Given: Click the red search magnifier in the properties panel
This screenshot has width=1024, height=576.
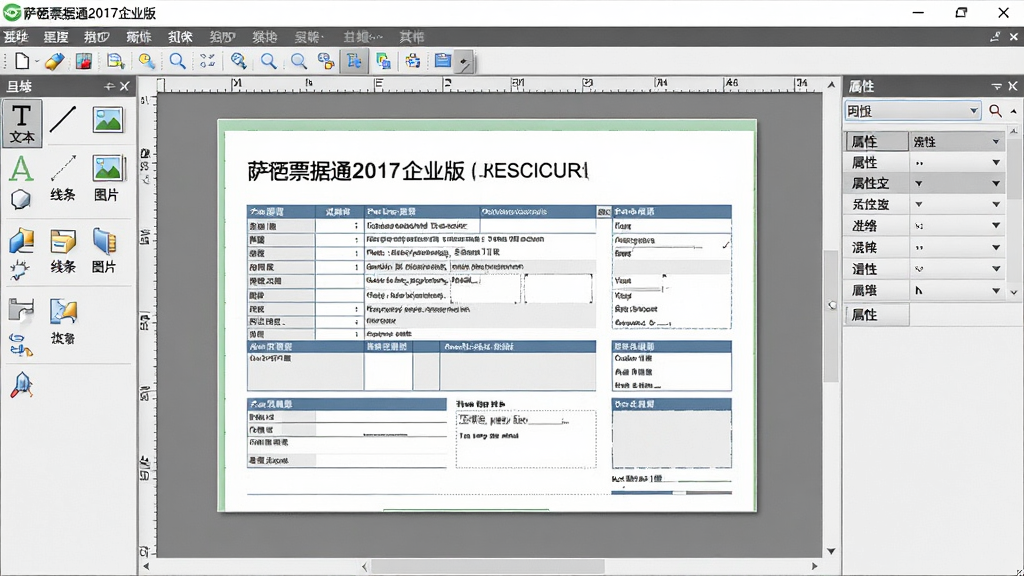Looking at the screenshot, I should click(995, 111).
